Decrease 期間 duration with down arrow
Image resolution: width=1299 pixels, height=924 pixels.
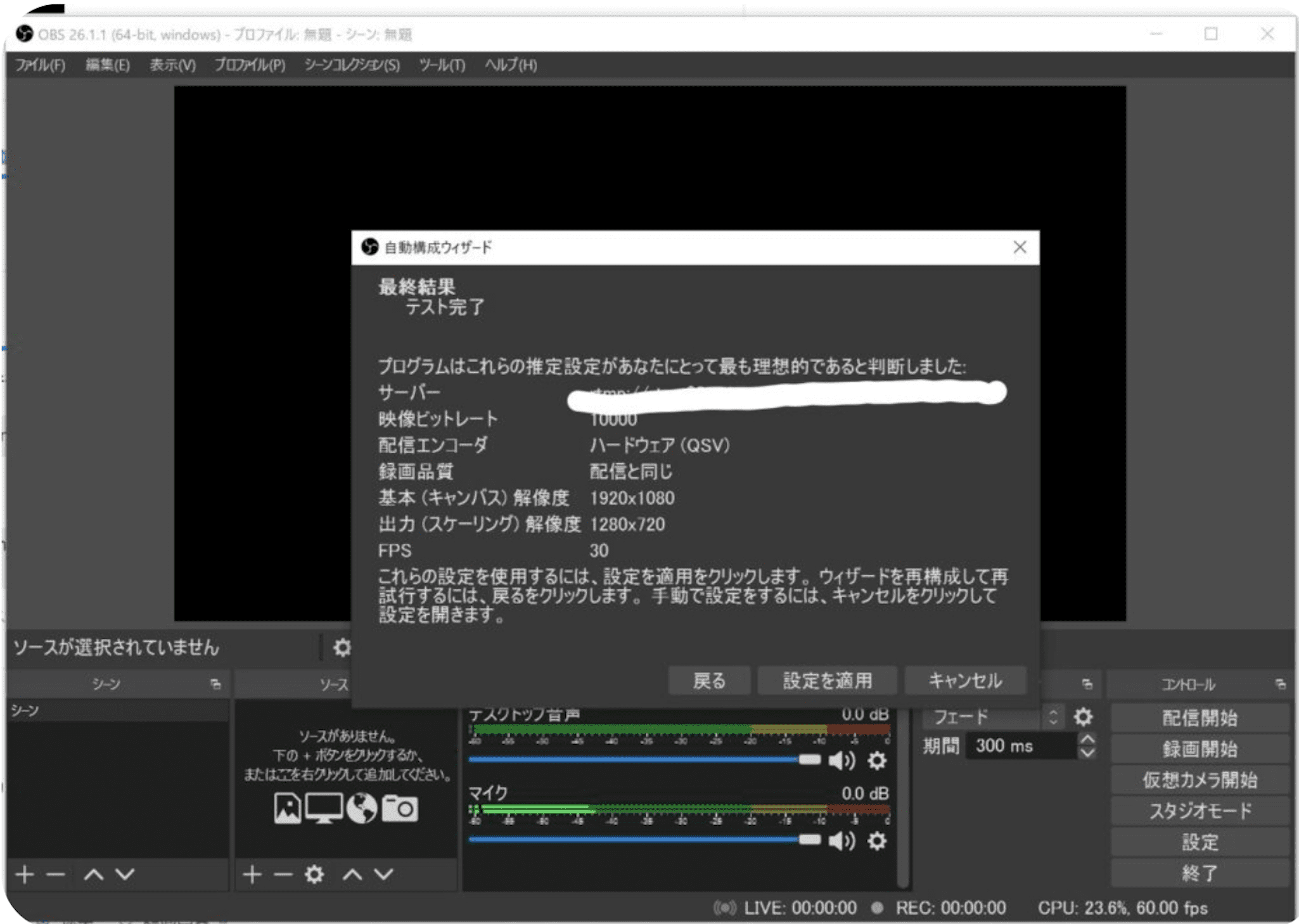[x=1087, y=753]
